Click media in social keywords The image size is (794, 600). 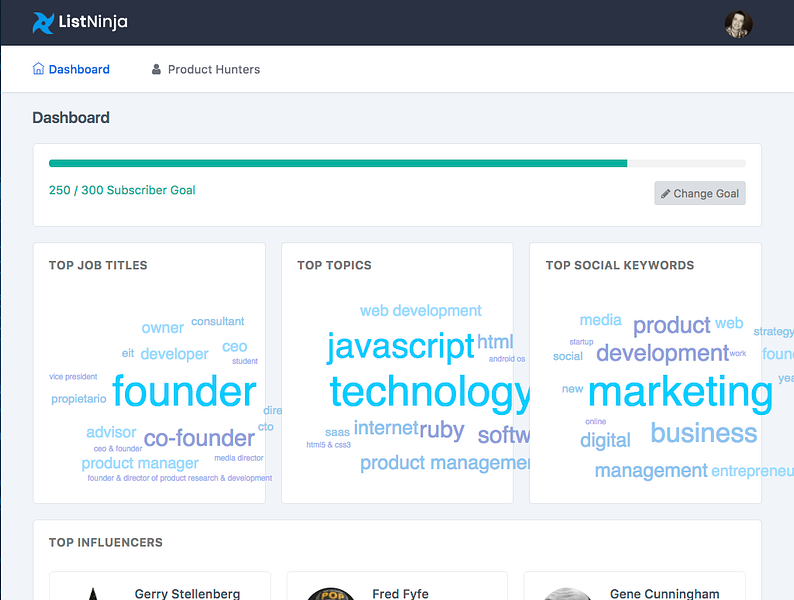[x=600, y=320]
